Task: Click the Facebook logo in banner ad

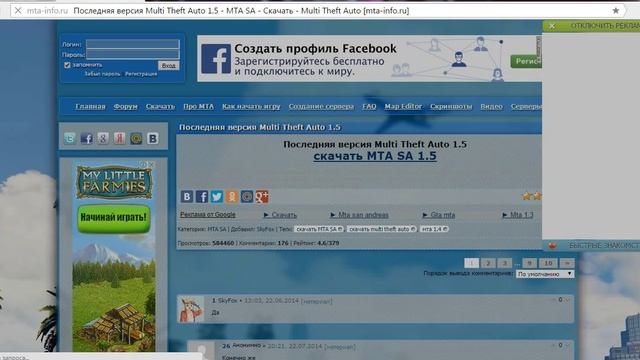Action: (216, 59)
